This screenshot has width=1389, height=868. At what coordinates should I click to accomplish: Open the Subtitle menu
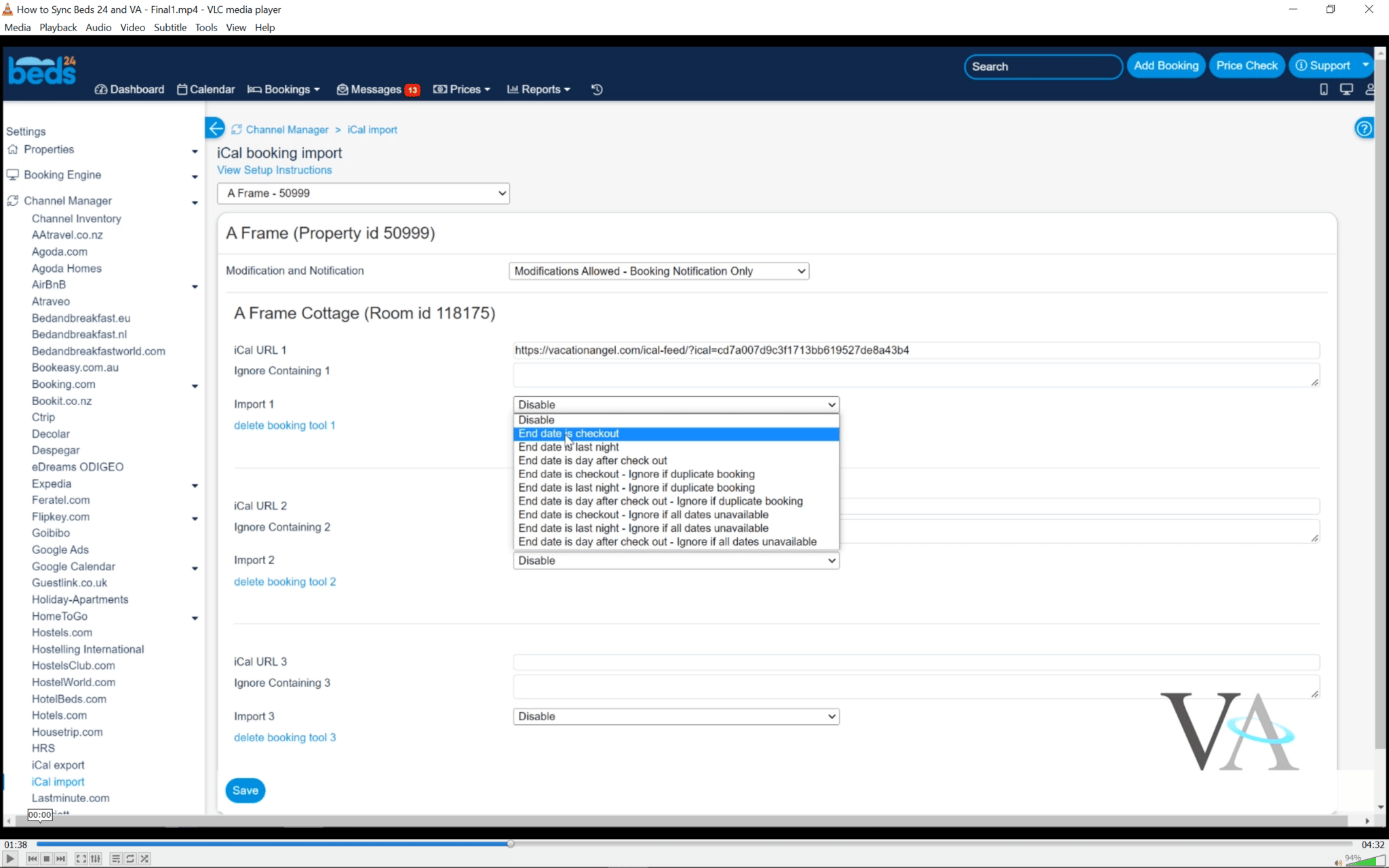(x=170, y=27)
